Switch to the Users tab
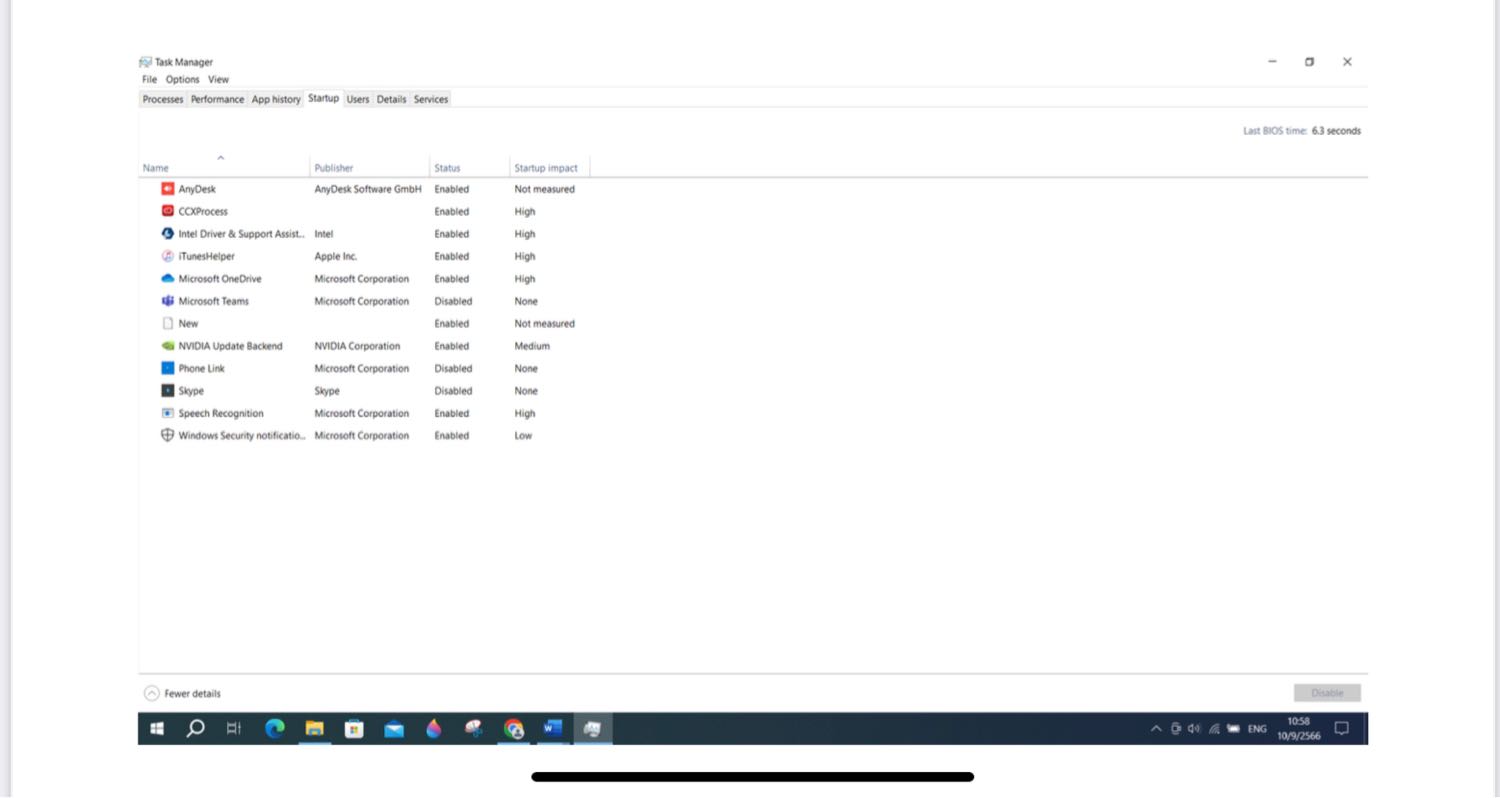The height and width of the screenshot is (798, 1500). pyautogui.click(x=358, y=99)
